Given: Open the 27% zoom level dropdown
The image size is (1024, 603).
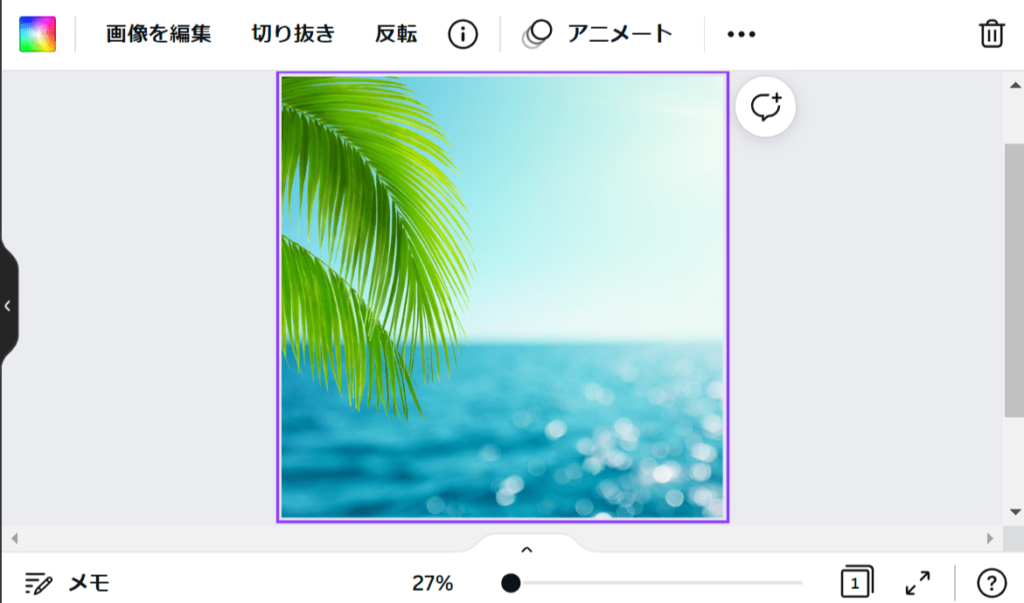Looking at the screenshot, I should click(x=432, y=583).
